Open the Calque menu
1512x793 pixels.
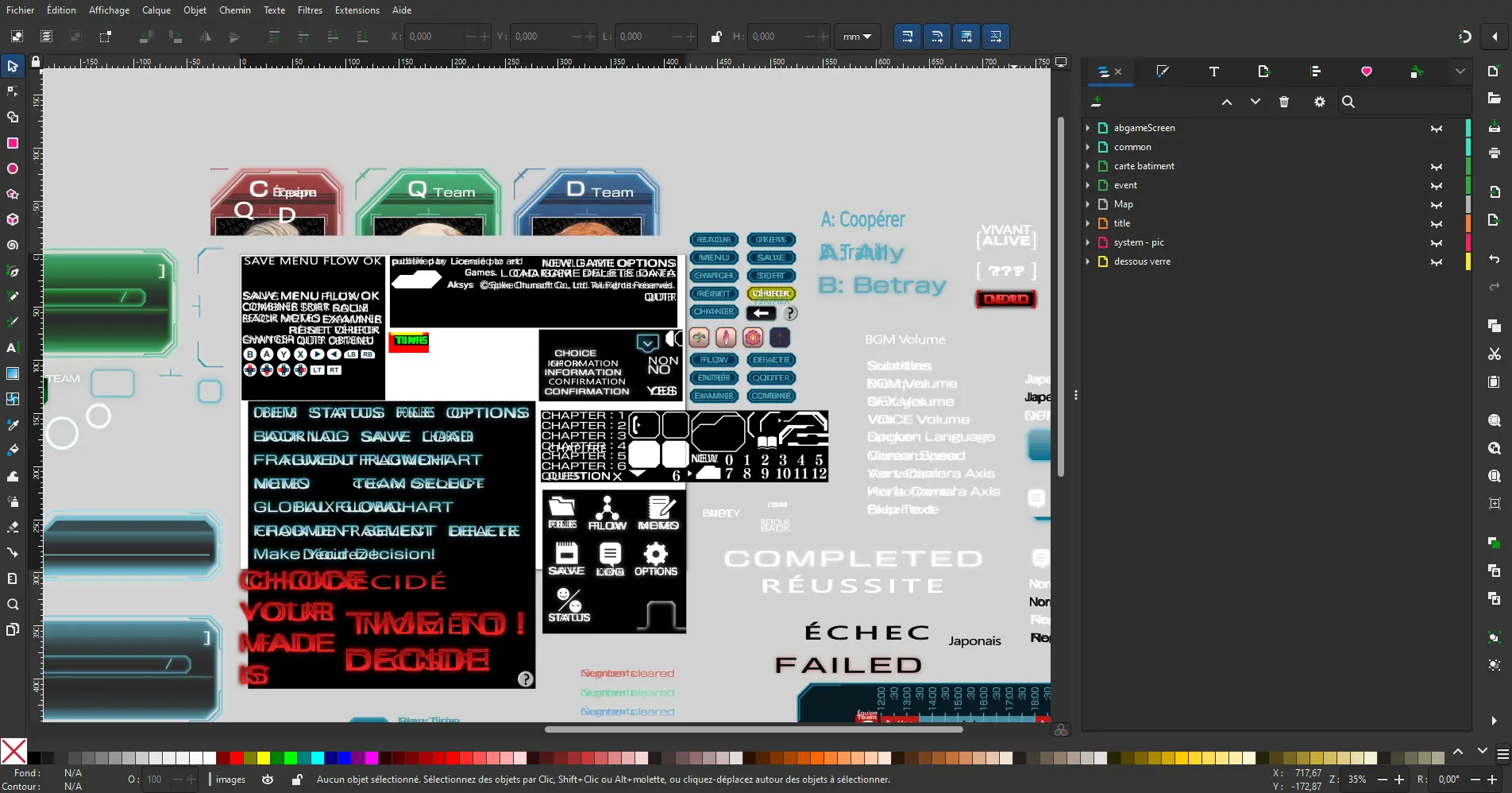[x=156, y=10]
